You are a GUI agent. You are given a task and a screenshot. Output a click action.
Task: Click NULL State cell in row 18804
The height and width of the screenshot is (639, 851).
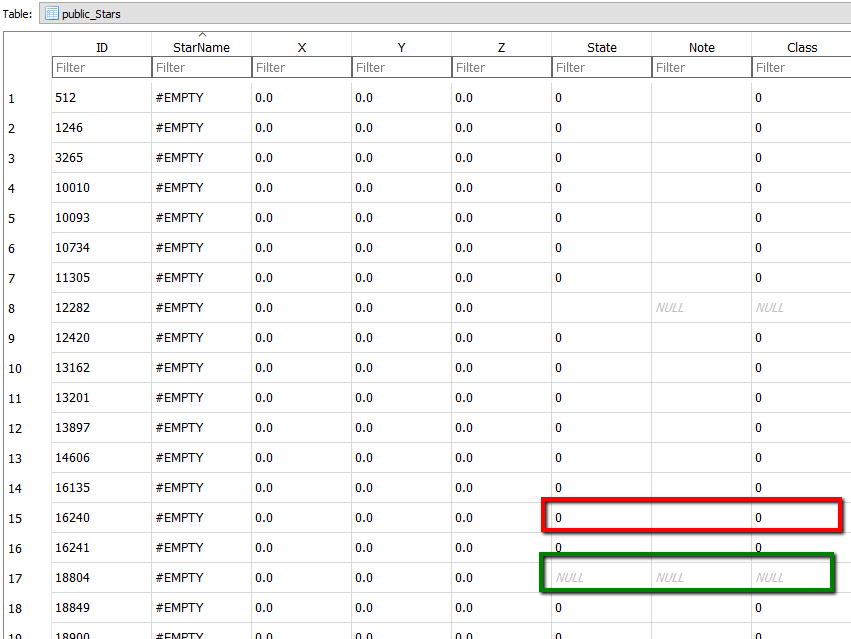coord(601,578)
